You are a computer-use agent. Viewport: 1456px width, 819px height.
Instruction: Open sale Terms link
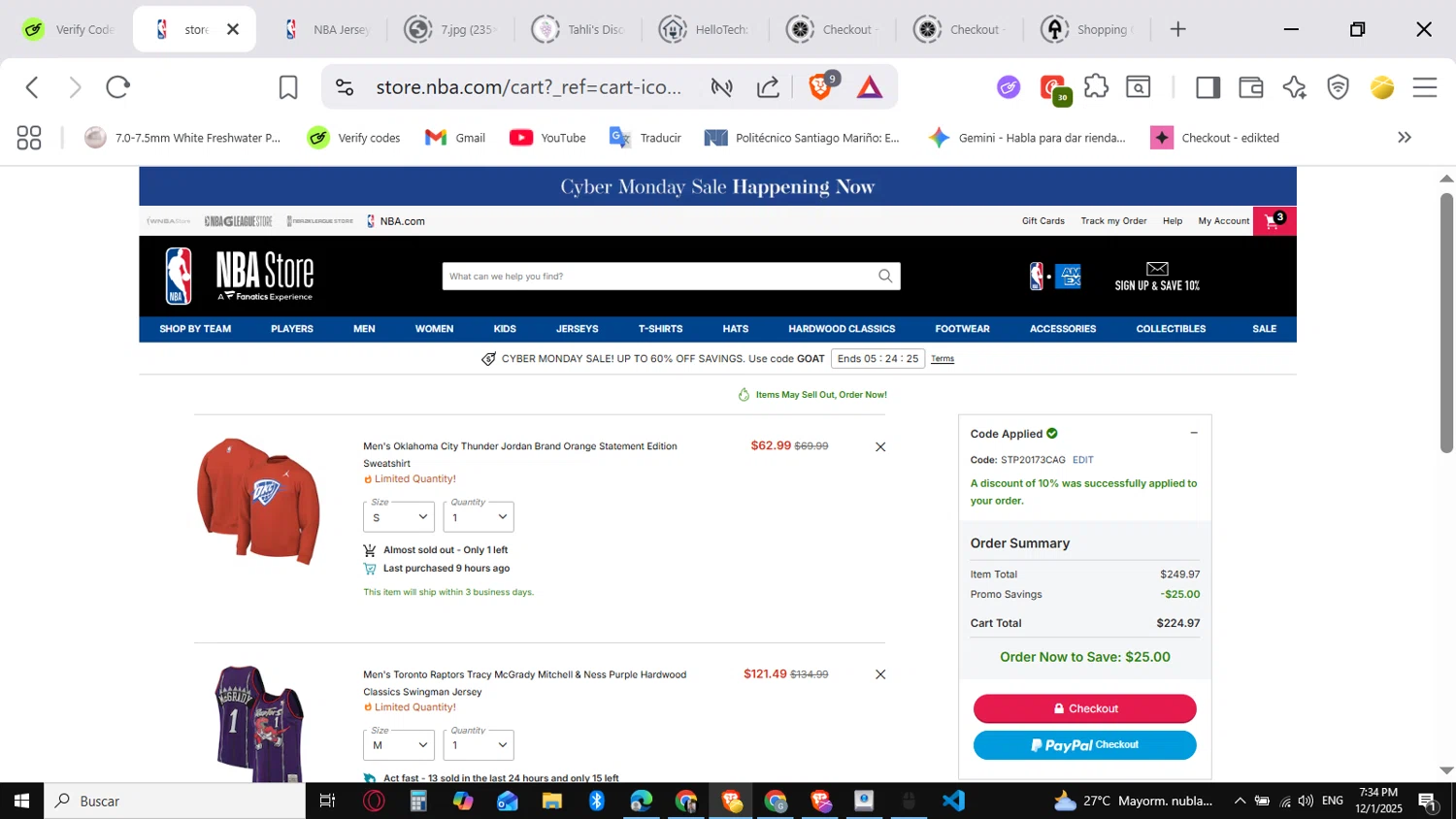[x=943, y=359]
